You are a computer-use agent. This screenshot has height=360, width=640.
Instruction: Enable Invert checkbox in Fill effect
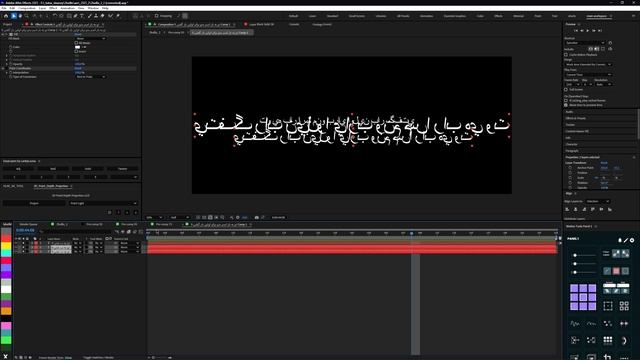point(76,51)
